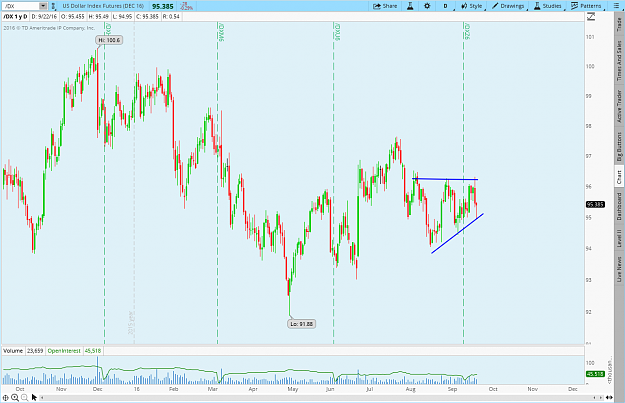The width and height of the screenshot is (625, 403).
Task: Click the H: 95.49 high value
Action: click(x=98, y=17)
